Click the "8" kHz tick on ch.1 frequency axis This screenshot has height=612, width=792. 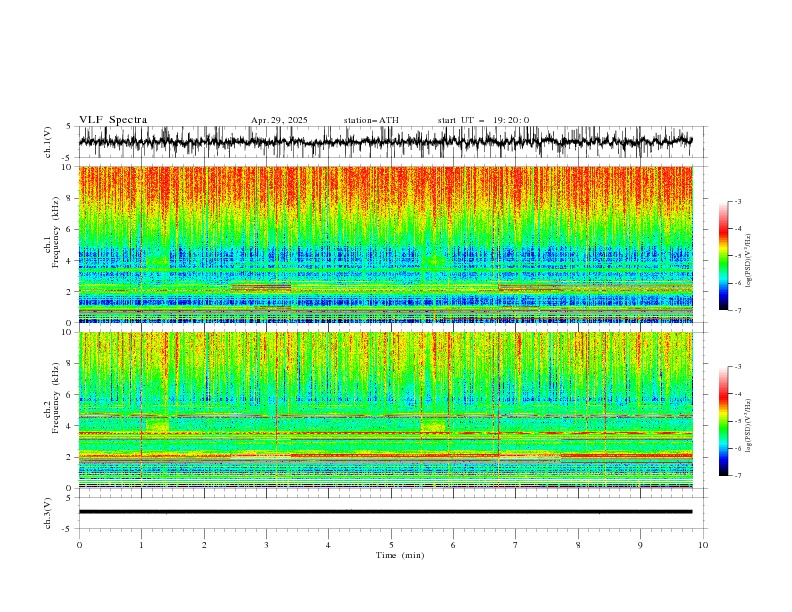(71, 198)
